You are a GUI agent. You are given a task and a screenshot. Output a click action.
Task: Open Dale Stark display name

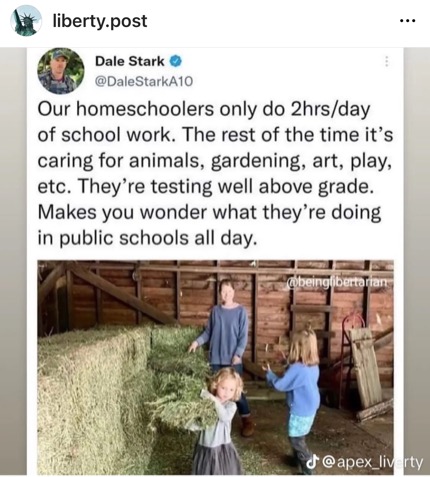coord(130,61)
